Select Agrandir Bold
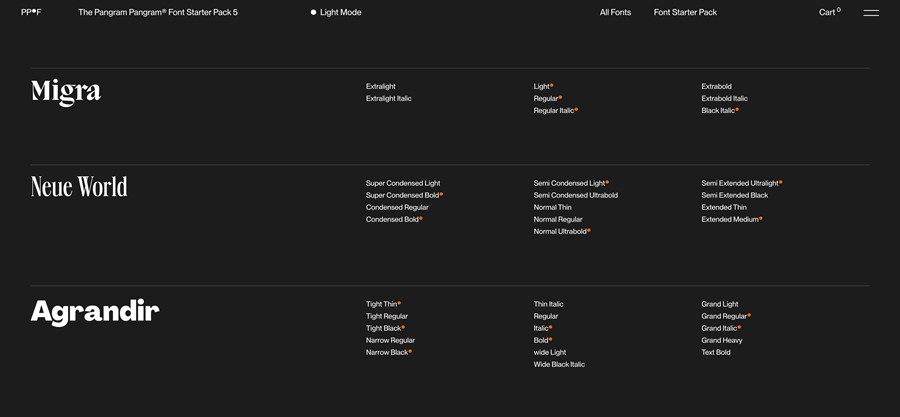This screenshot has width=900, height=417. point(541,341)
